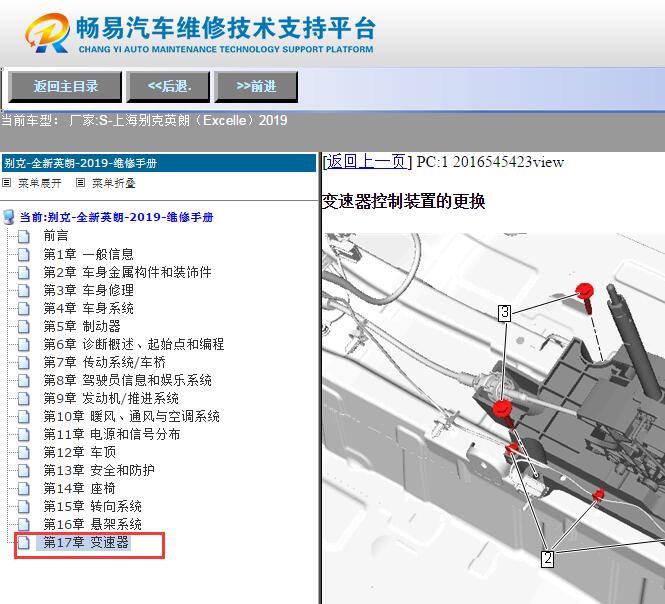The width and height of the screenshot is (665, 604).
Task: Click the page icon next to 第13章
Action: point(24,471)
